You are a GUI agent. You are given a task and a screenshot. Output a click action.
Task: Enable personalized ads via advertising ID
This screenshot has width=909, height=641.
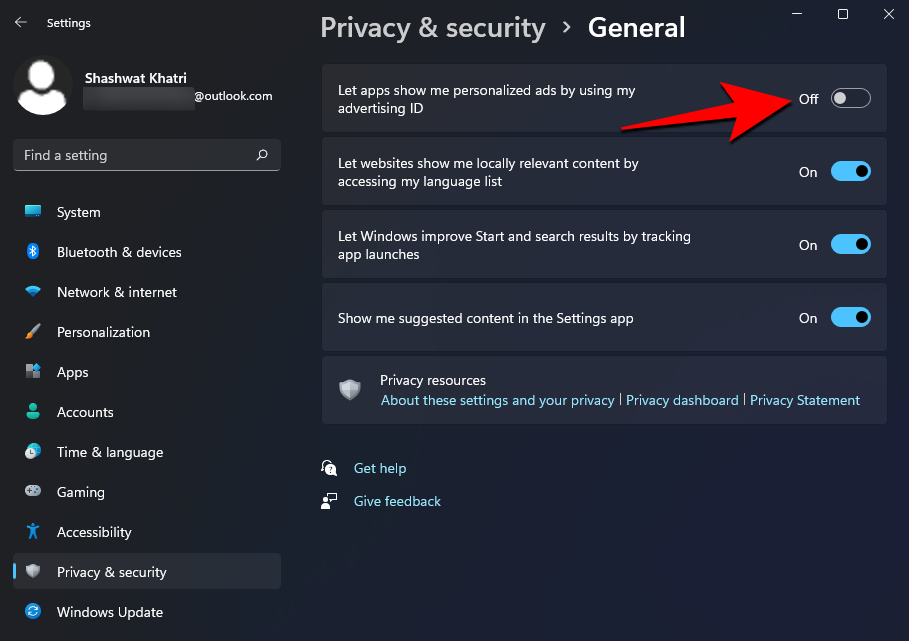pos(850,98)
